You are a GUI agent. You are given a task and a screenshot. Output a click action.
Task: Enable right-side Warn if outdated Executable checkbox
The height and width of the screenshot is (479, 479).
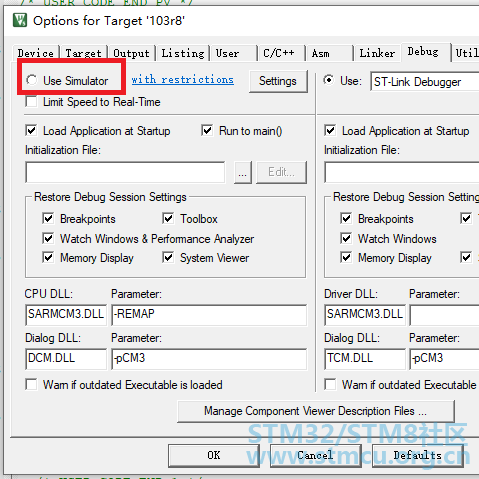pyautogui.click(x=330, y=384)
